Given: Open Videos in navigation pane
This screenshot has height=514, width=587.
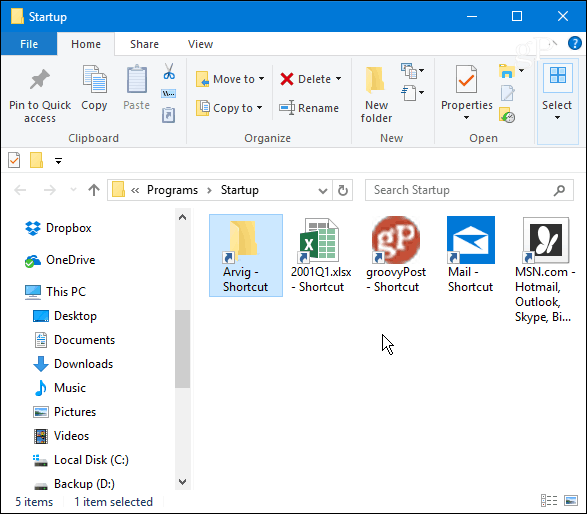Looking at the screenshot, I should (x=61, y=436).
